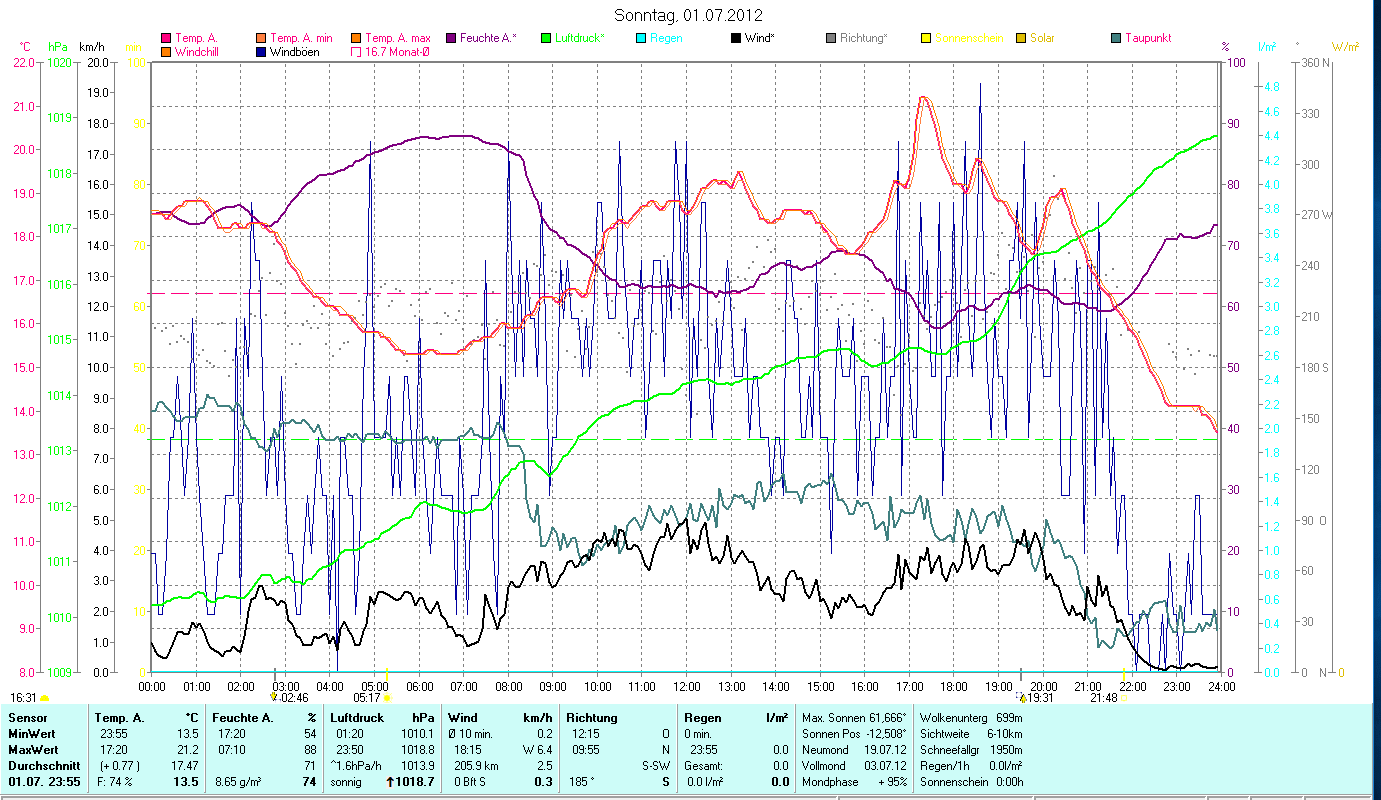Click the moon marker beside 02:46
Screen dimensions: 1381x800
(274, 697)
